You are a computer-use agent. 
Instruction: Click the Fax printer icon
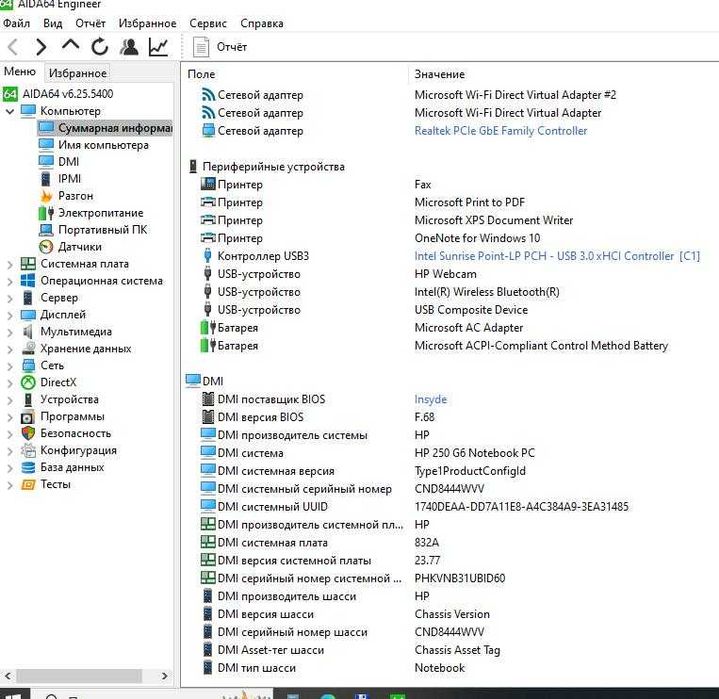click(x=208, y=184)
